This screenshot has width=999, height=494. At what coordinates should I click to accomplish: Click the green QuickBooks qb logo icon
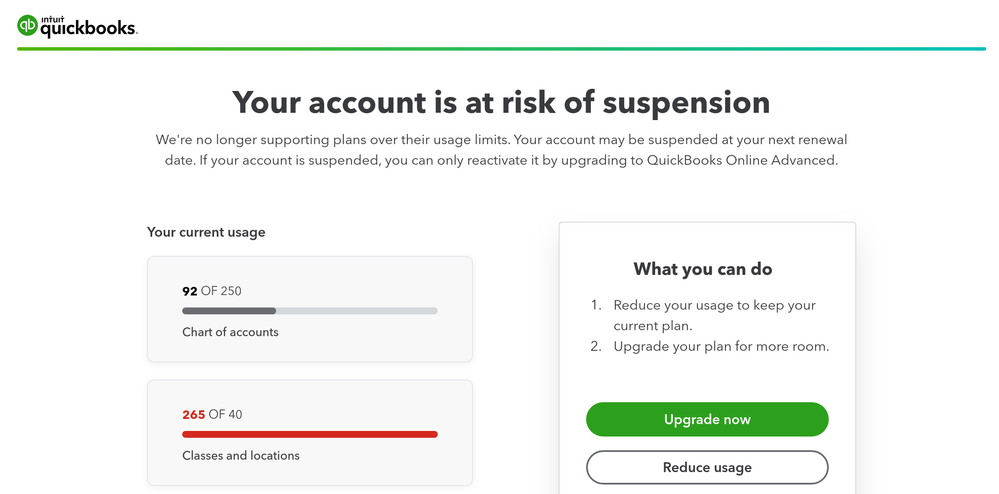28,25
